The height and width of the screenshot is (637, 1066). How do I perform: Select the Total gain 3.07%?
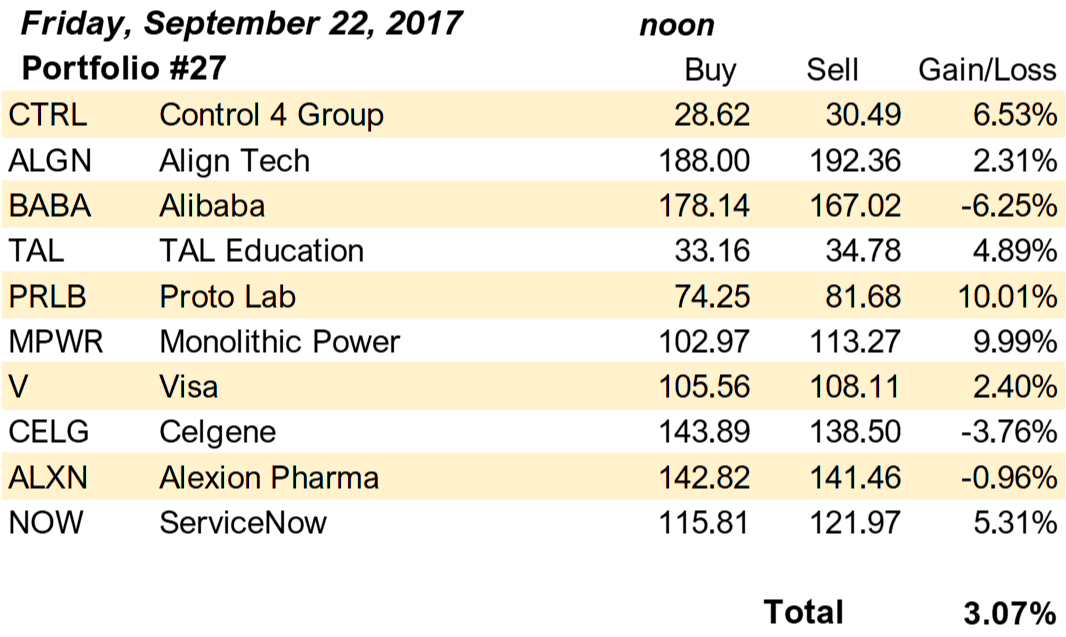[1010, 613]
